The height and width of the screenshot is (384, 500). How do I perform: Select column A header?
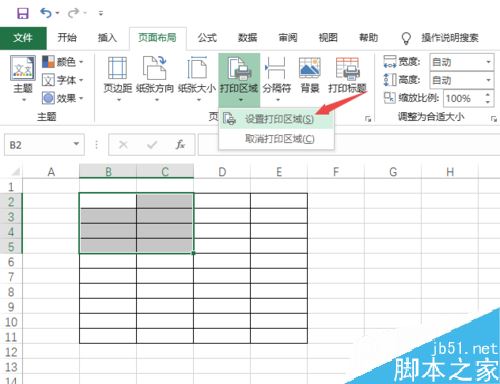tap(51, 172)
